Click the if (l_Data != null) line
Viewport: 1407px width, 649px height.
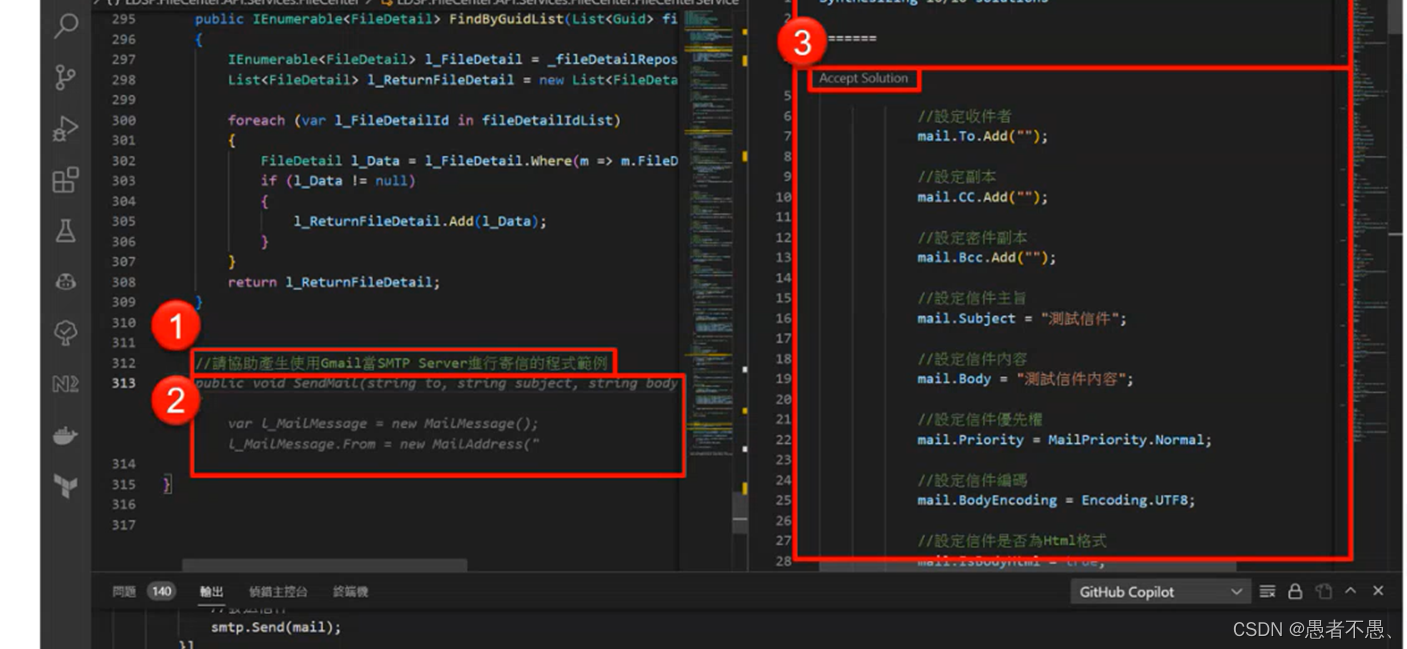click(x=337, y=181)
